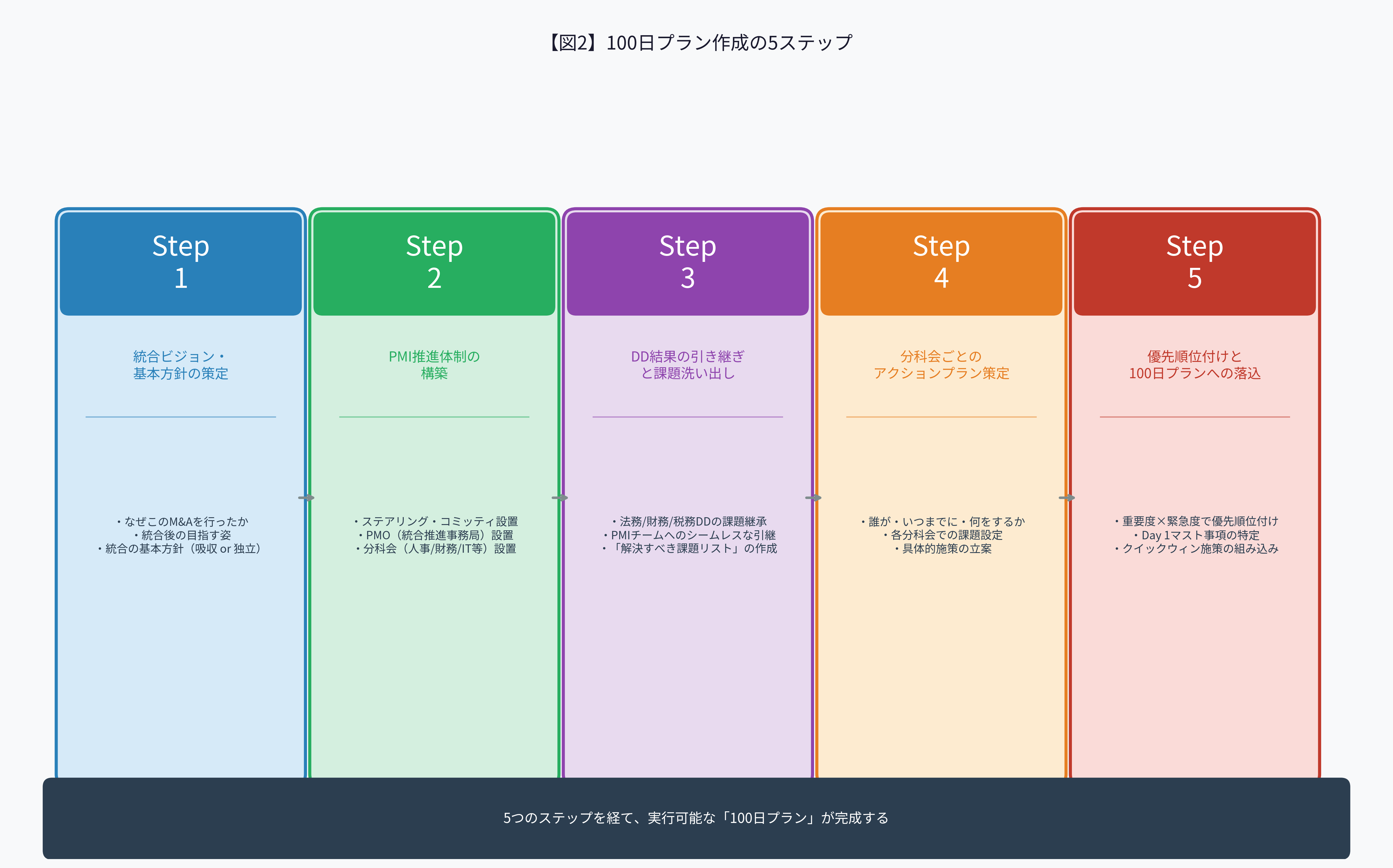Click the 優先順位付けと100日プランへの落込 heading
The width and height of the screenshot is (1393, 868).
1195,365
